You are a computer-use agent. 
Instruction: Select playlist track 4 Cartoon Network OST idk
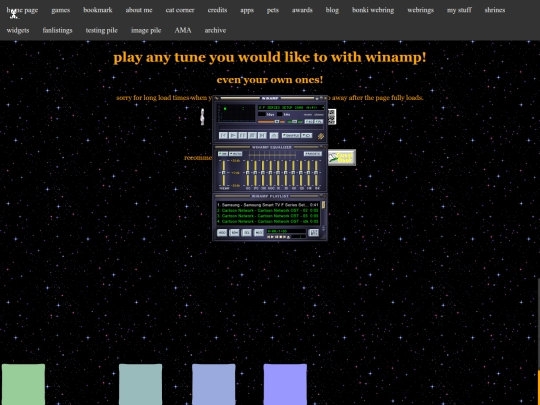pyautogui.click(x=268, y=221)
